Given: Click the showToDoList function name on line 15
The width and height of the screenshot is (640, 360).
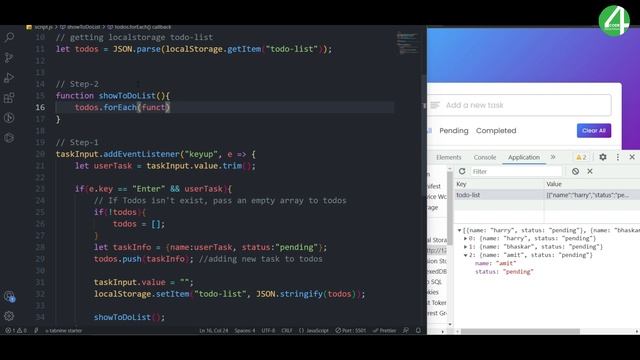Looking at the screenshot, I should (x=127, y=96).
